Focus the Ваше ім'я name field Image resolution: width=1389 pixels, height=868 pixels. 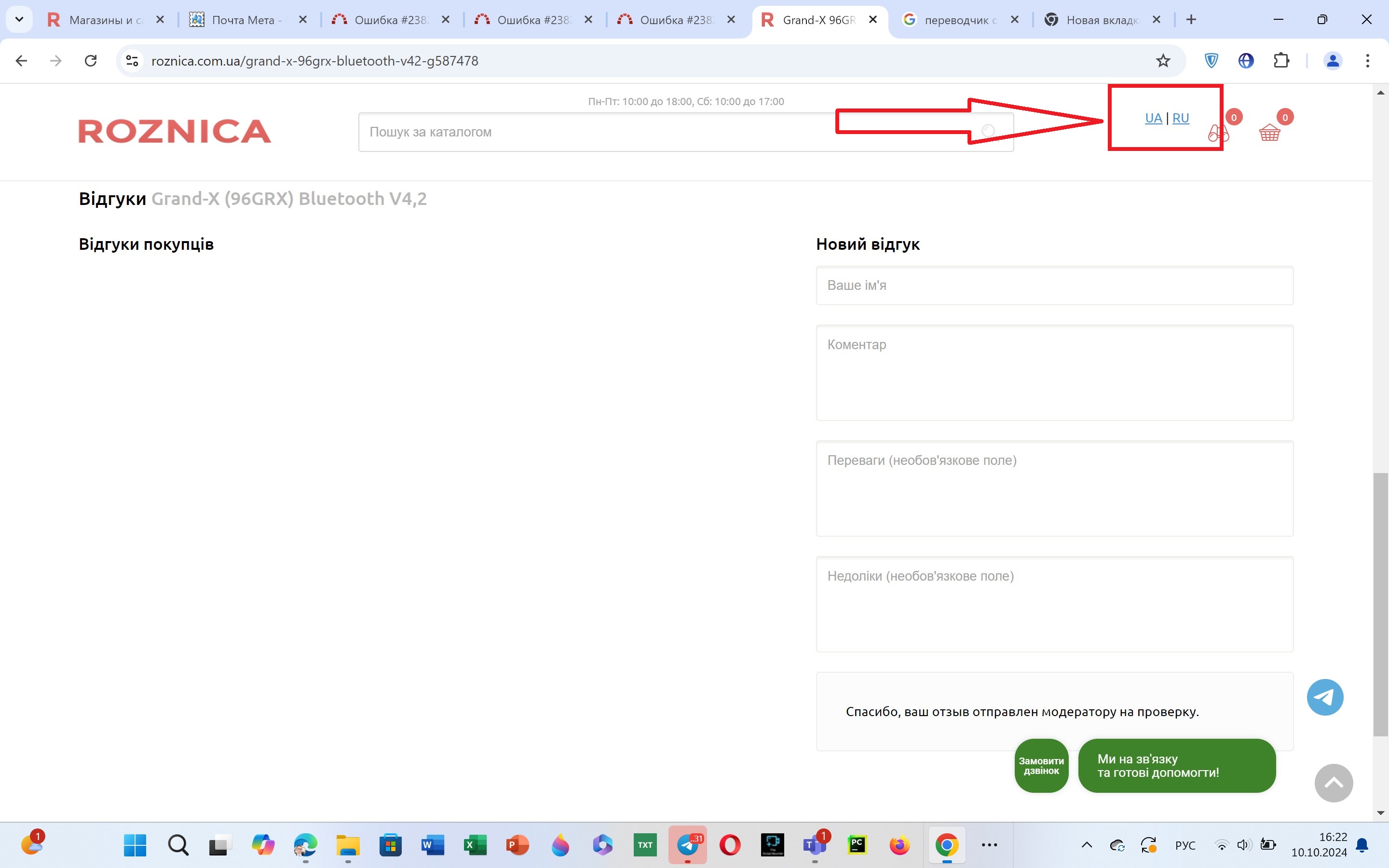[x=1054, y=285]
